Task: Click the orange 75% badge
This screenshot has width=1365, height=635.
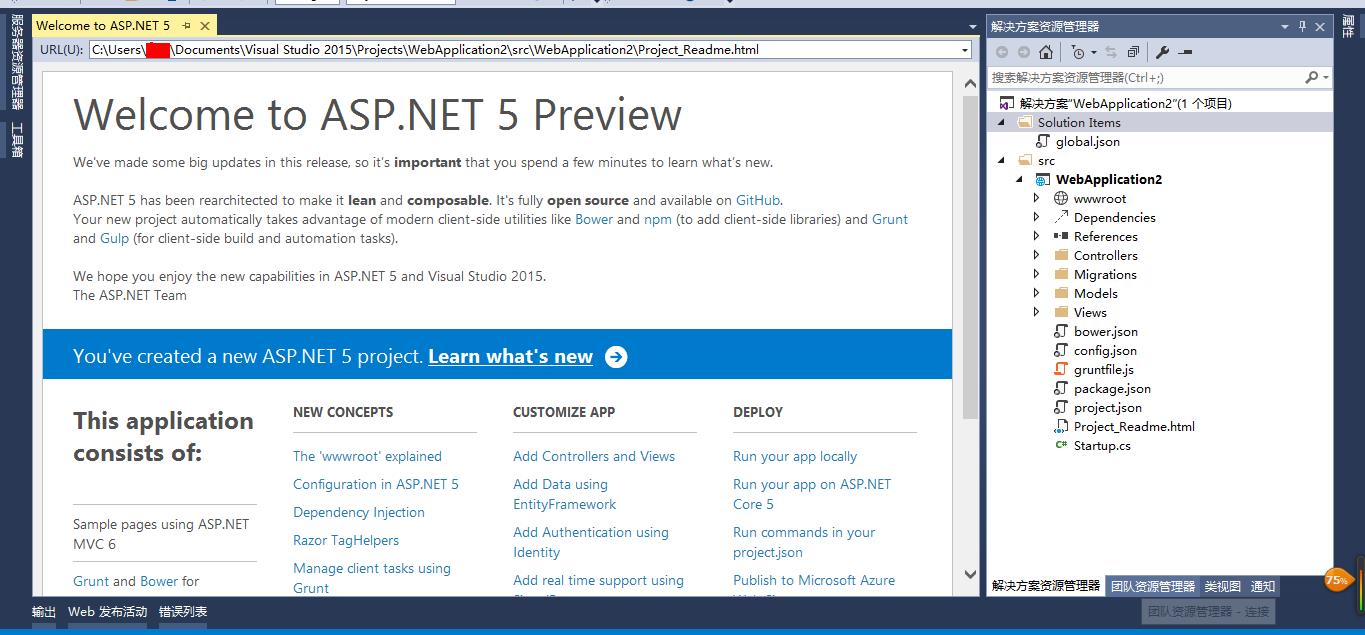Action: (x=1336, y=579)
